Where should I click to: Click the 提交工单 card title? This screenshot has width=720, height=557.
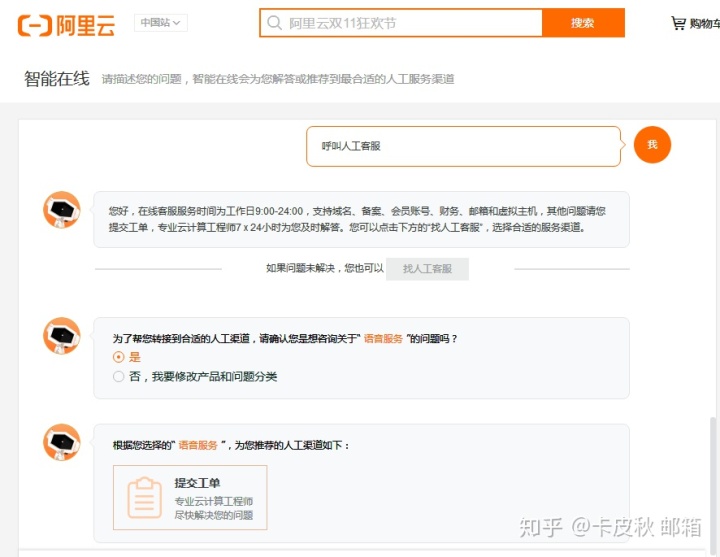pos(197,483)
